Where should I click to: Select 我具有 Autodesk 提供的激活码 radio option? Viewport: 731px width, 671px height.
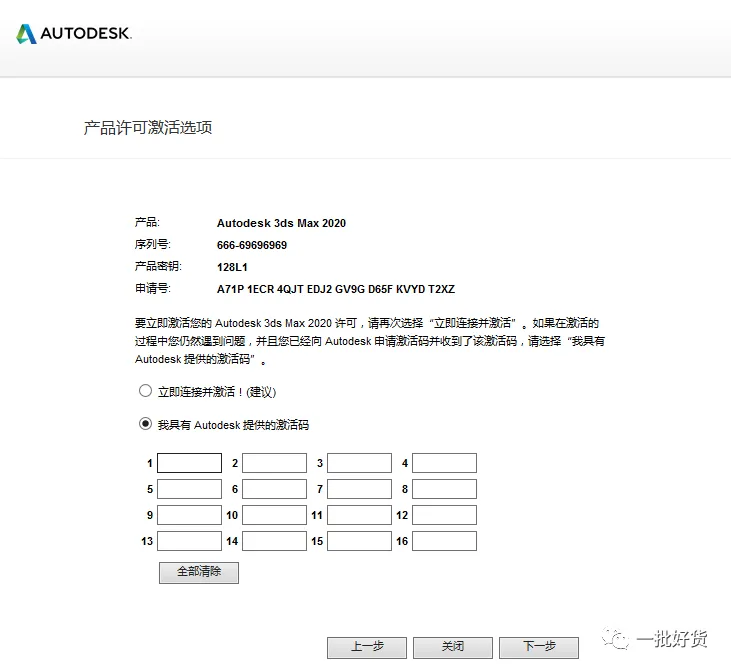click(x=145, y=424)
